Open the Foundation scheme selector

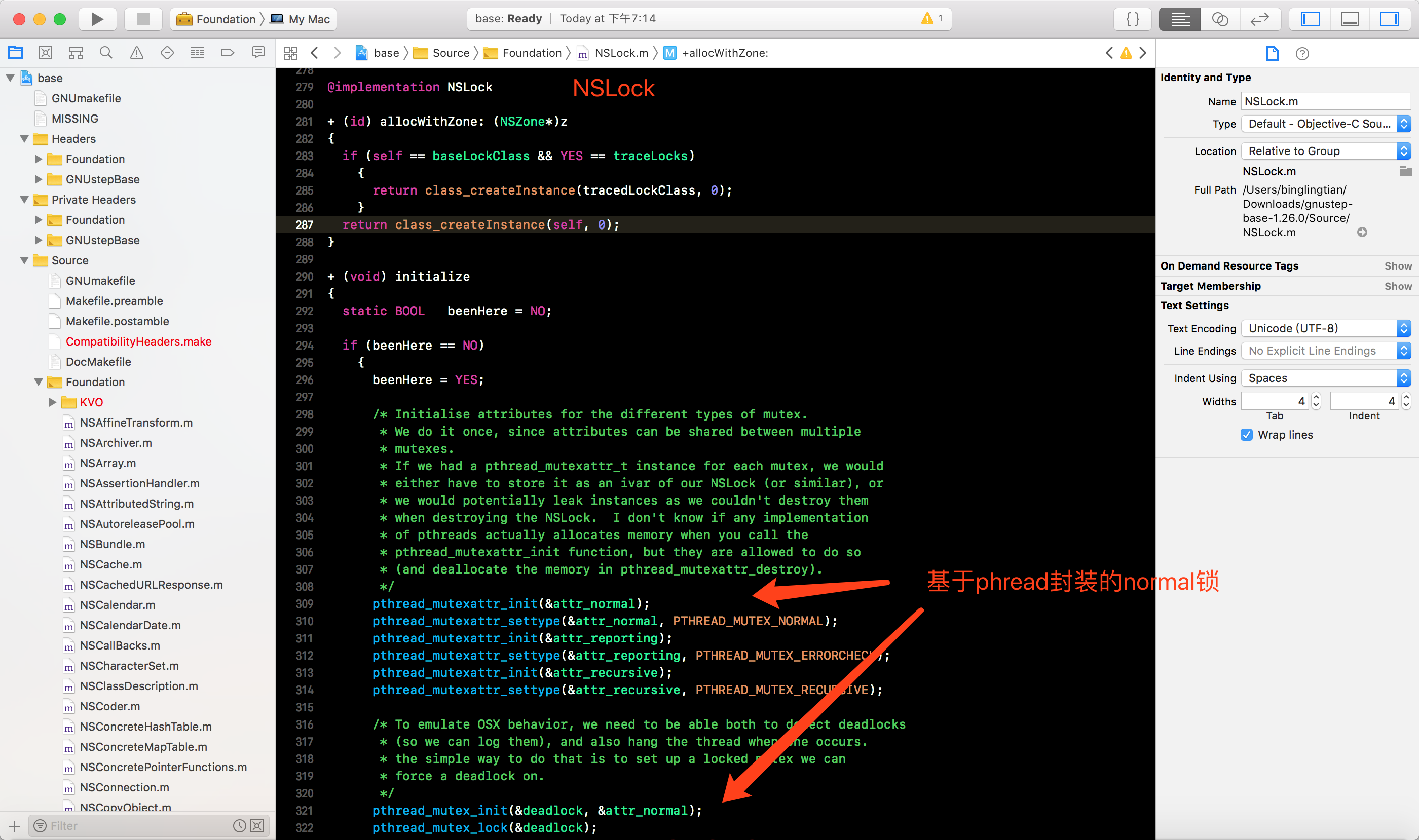216,19
